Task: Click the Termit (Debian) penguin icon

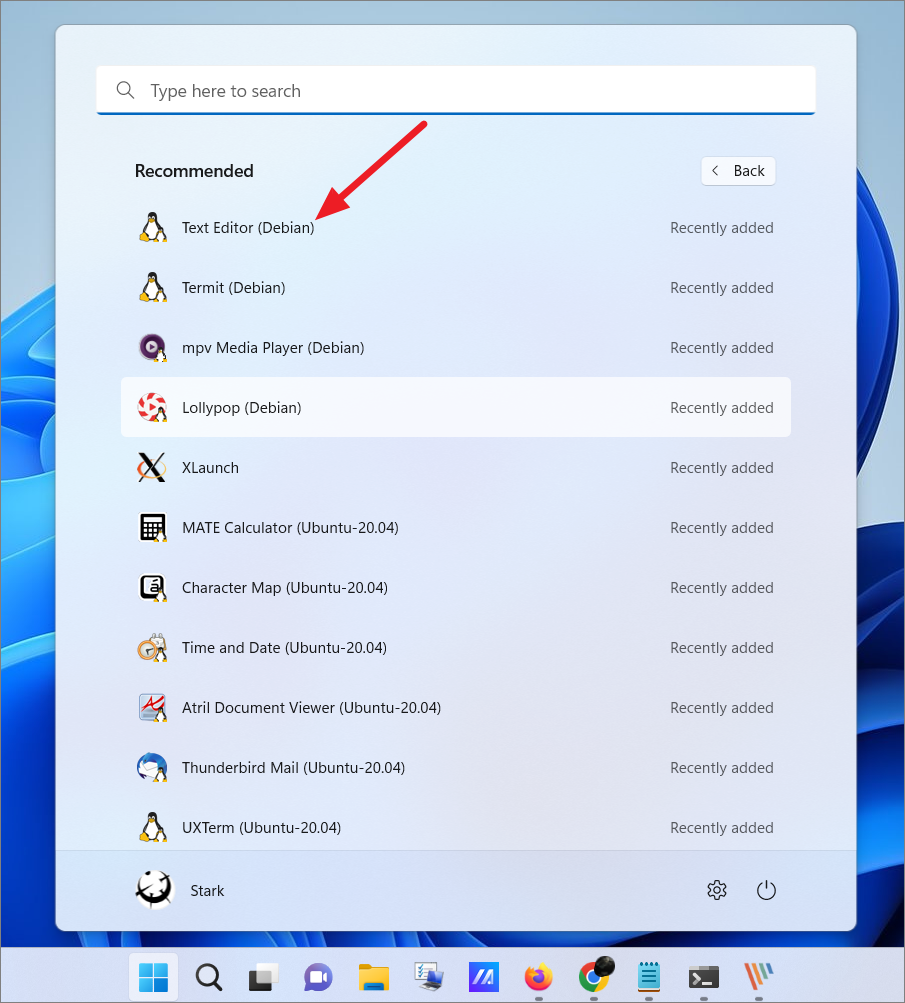Action: pyautogui.click(x=153, y=287)
